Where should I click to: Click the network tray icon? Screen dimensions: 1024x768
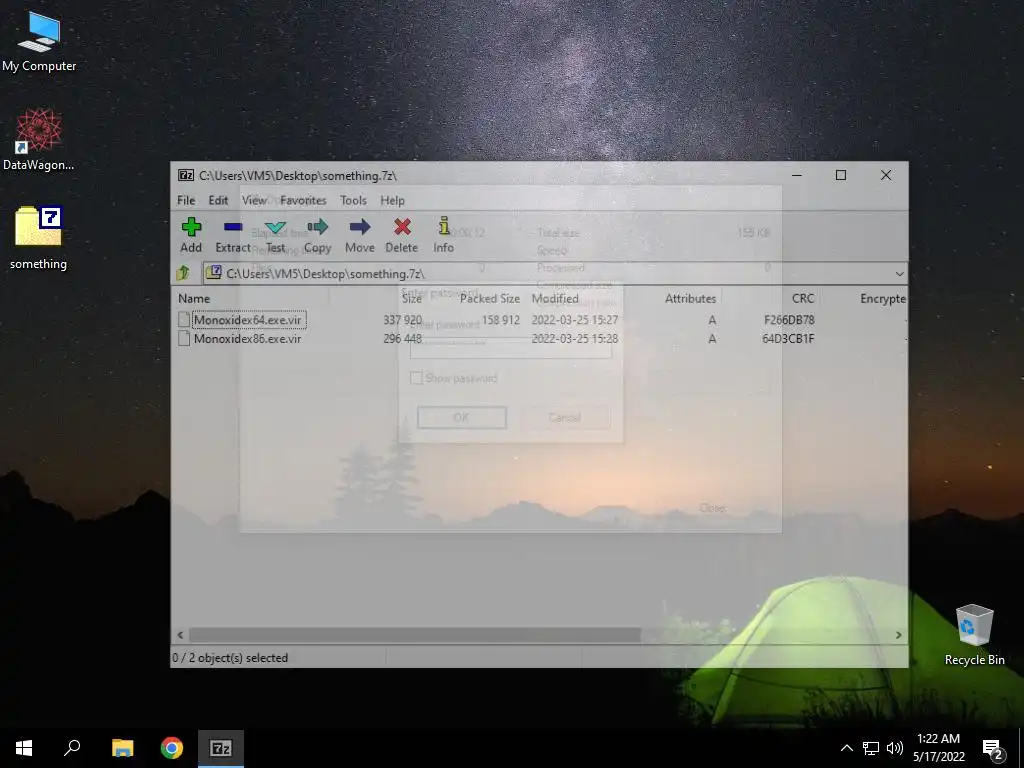pyautogui.click(x=871, y=748)
